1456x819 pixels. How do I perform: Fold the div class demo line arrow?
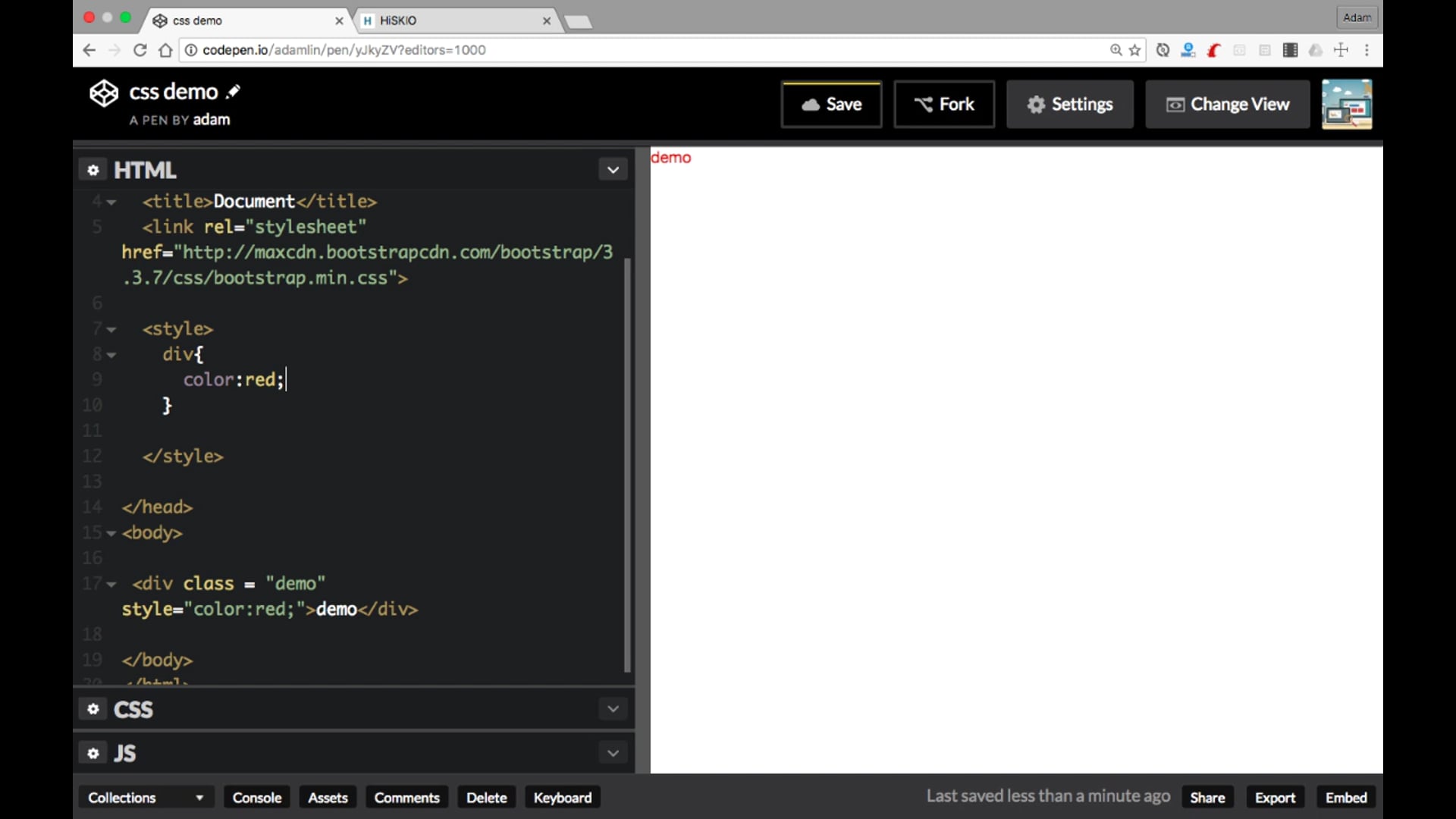tap(111, 584)
